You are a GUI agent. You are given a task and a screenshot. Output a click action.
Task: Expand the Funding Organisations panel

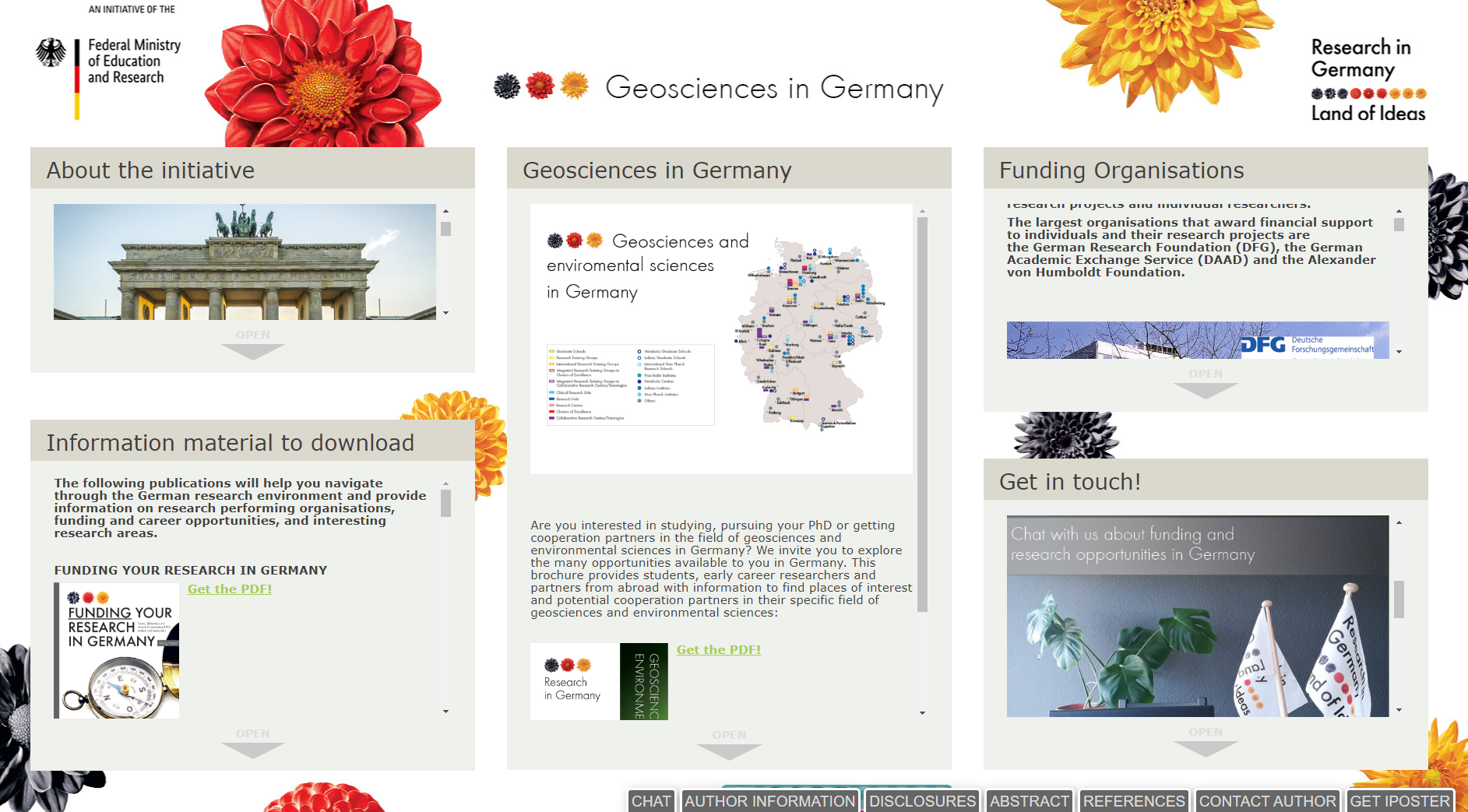tap(1206, 385)
